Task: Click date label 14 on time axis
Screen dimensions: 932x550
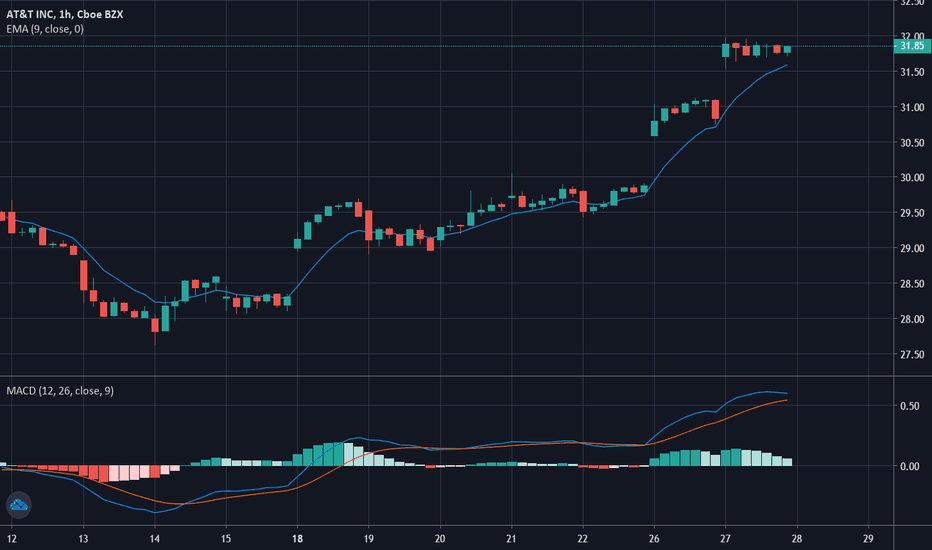Action: [x=155, y=539]
